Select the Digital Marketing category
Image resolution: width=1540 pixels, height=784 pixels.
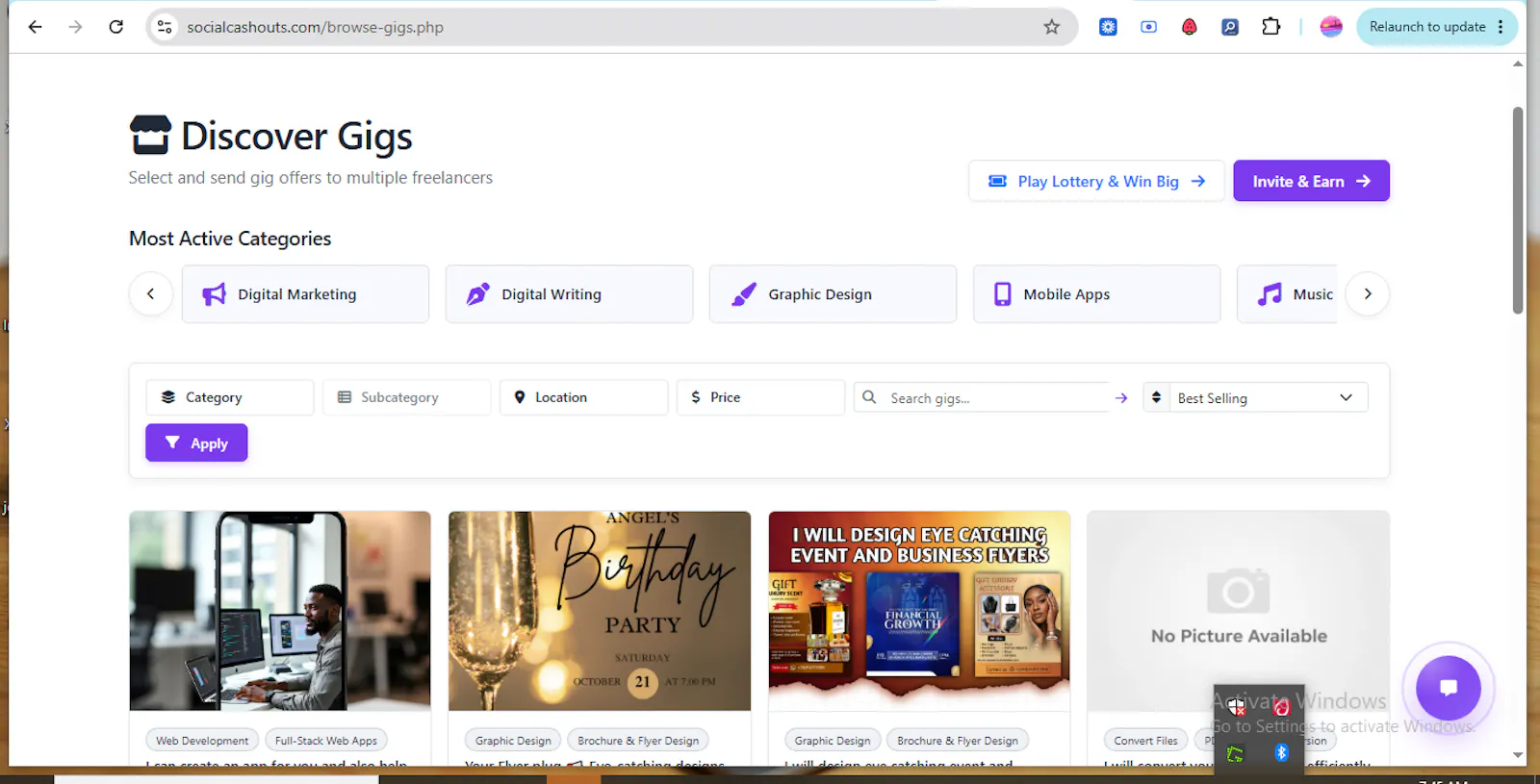[x=305, y=294]
